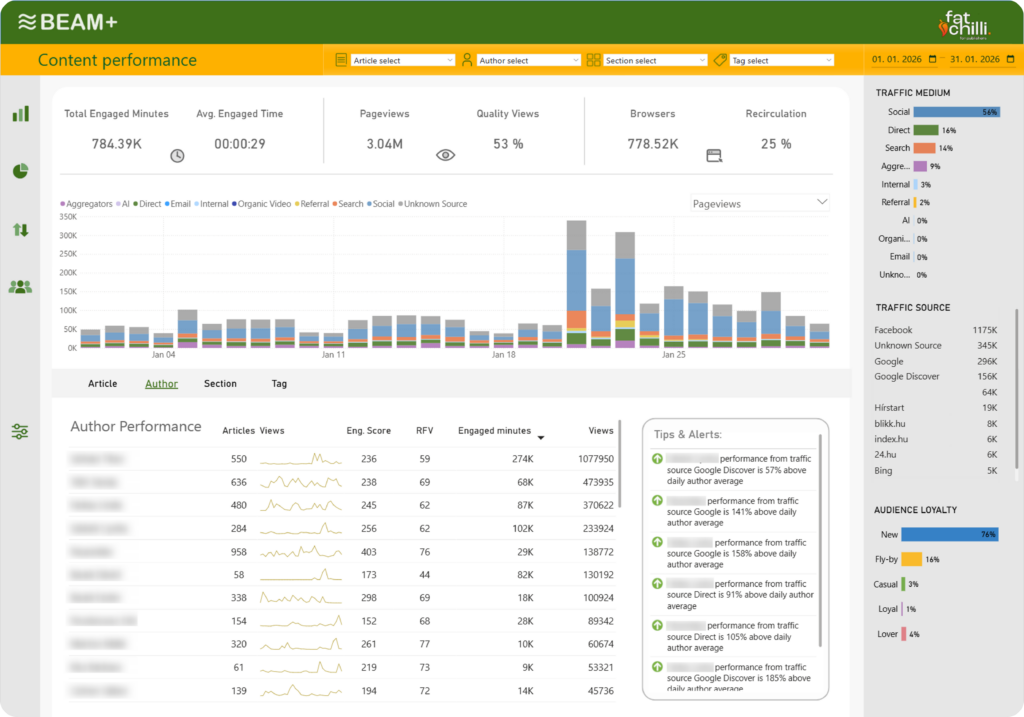
Task: Open the filter sliders settings icon
Action: [20, 432]
